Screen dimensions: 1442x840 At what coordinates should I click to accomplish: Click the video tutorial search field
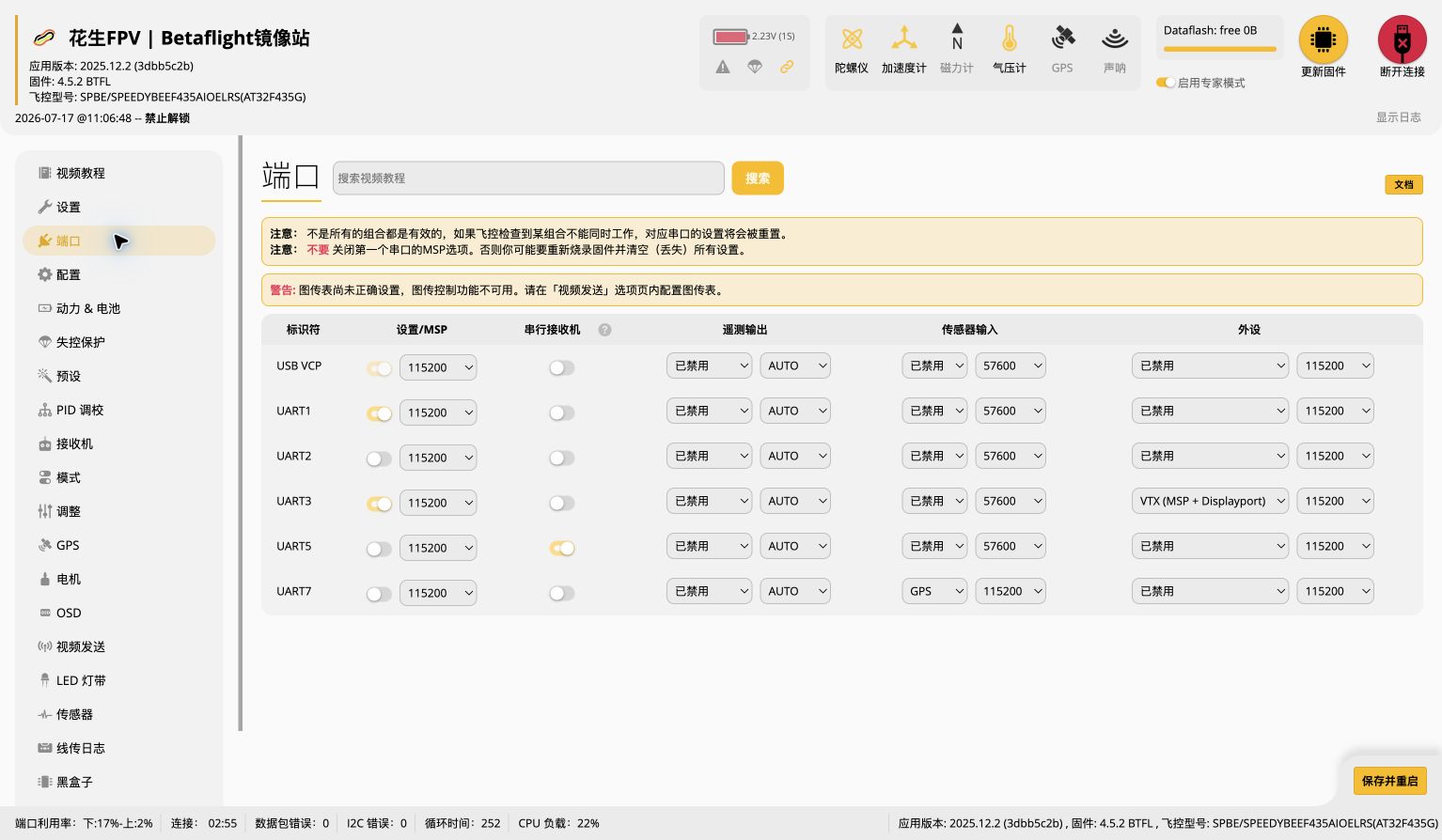coord(528,178)
